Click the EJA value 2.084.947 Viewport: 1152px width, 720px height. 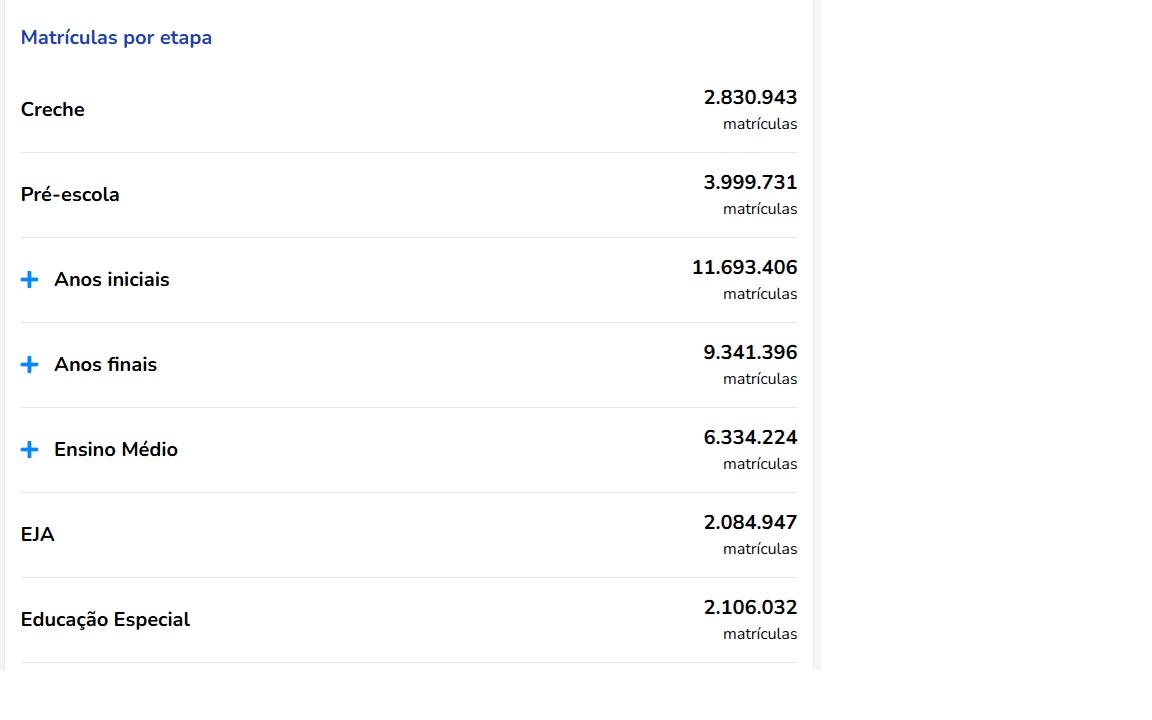[750, 523]
